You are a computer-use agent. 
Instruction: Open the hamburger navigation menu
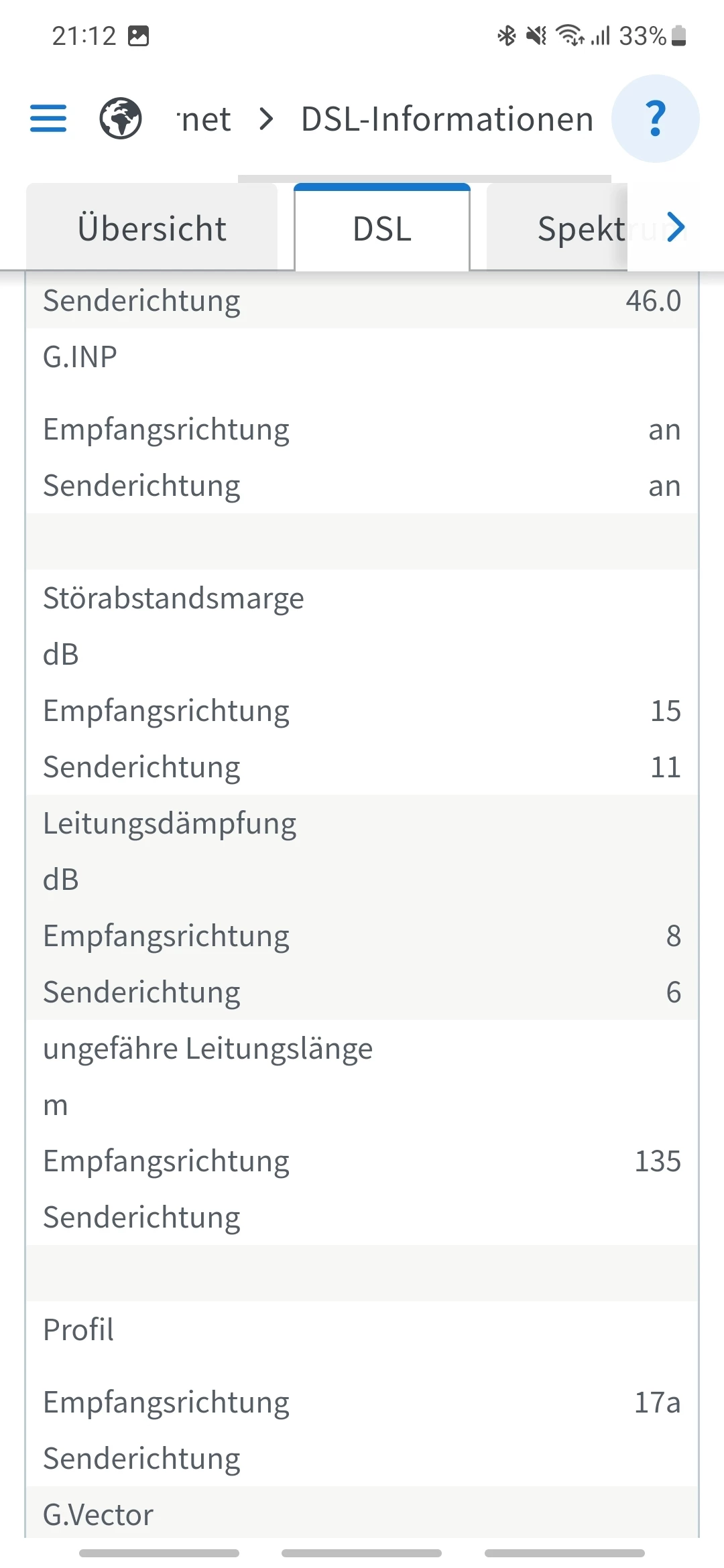(48, 119)
